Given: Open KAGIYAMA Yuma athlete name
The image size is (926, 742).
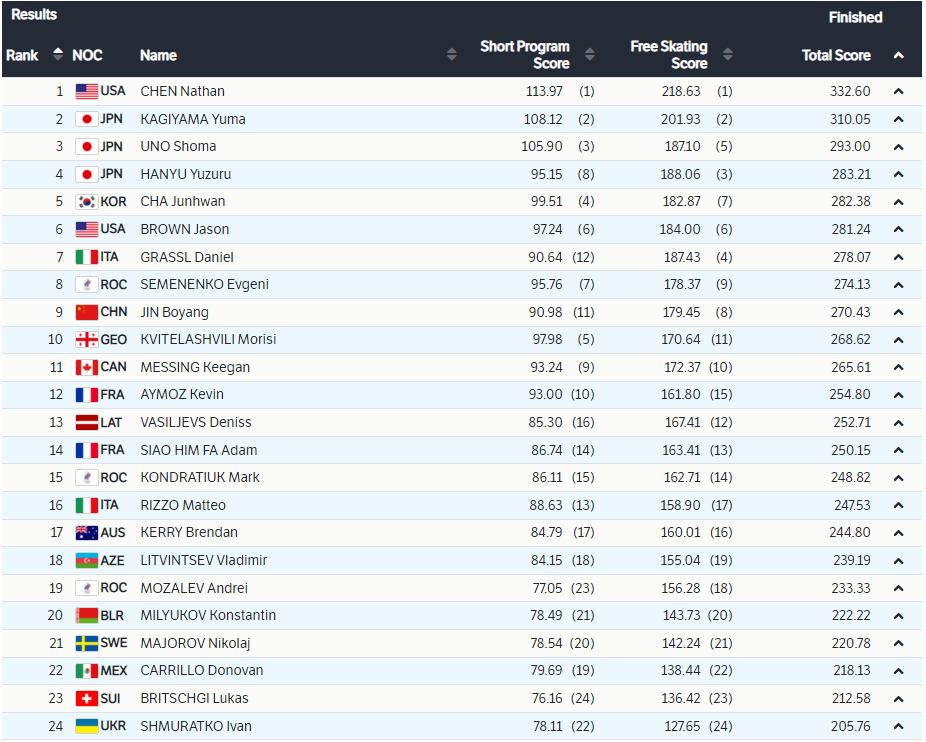Looking at the screenshot, I should pos(192,119).
